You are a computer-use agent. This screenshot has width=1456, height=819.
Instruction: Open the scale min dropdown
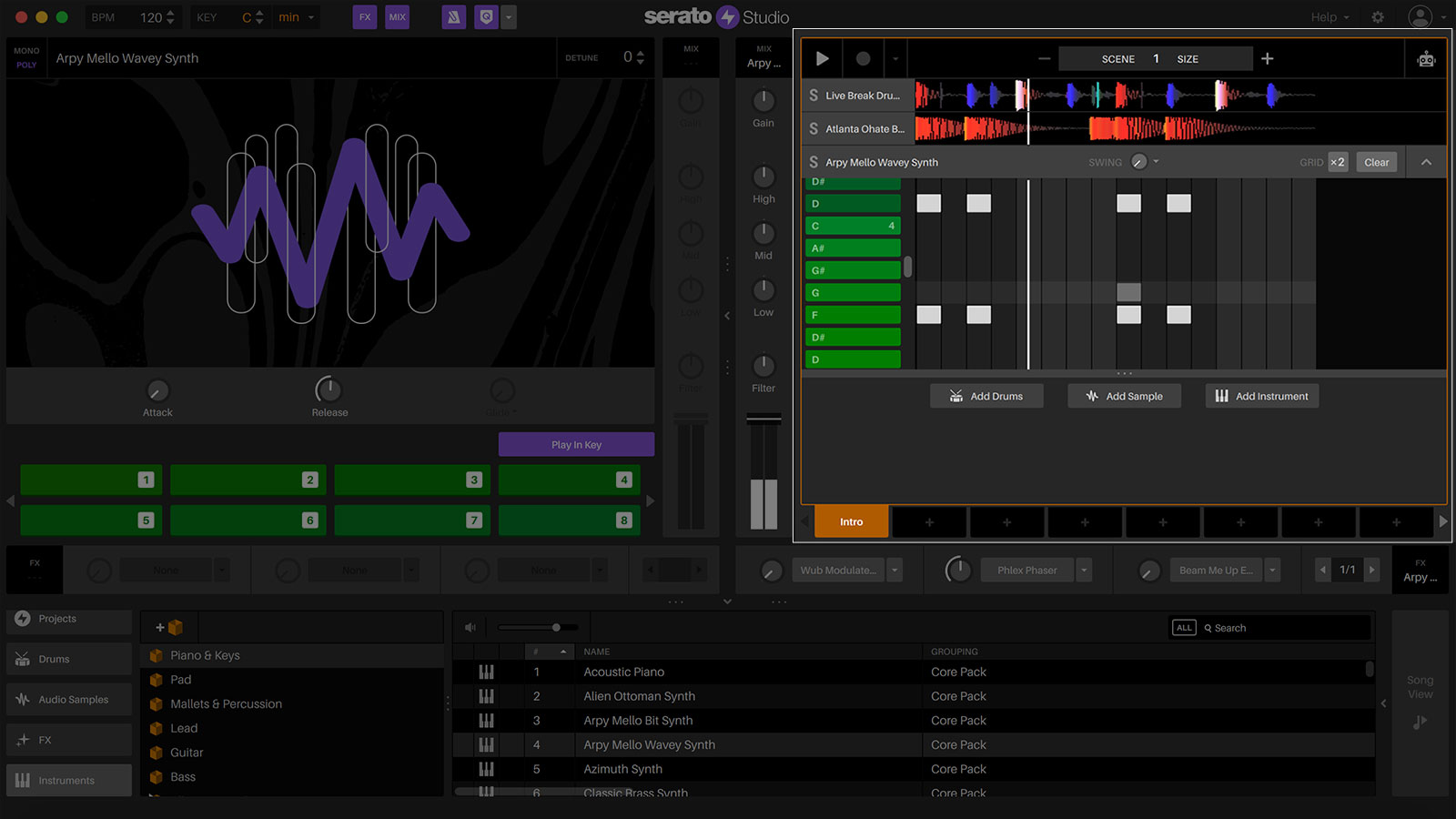pyautogui.click(x=297, y=17)
